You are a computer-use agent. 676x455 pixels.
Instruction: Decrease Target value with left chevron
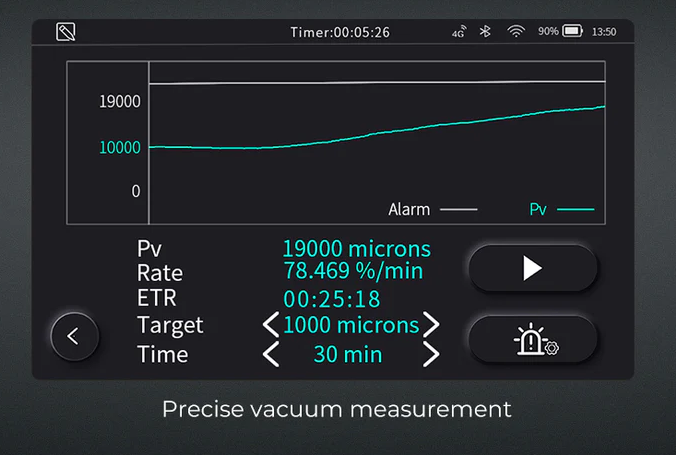click(x=271, y=325)
